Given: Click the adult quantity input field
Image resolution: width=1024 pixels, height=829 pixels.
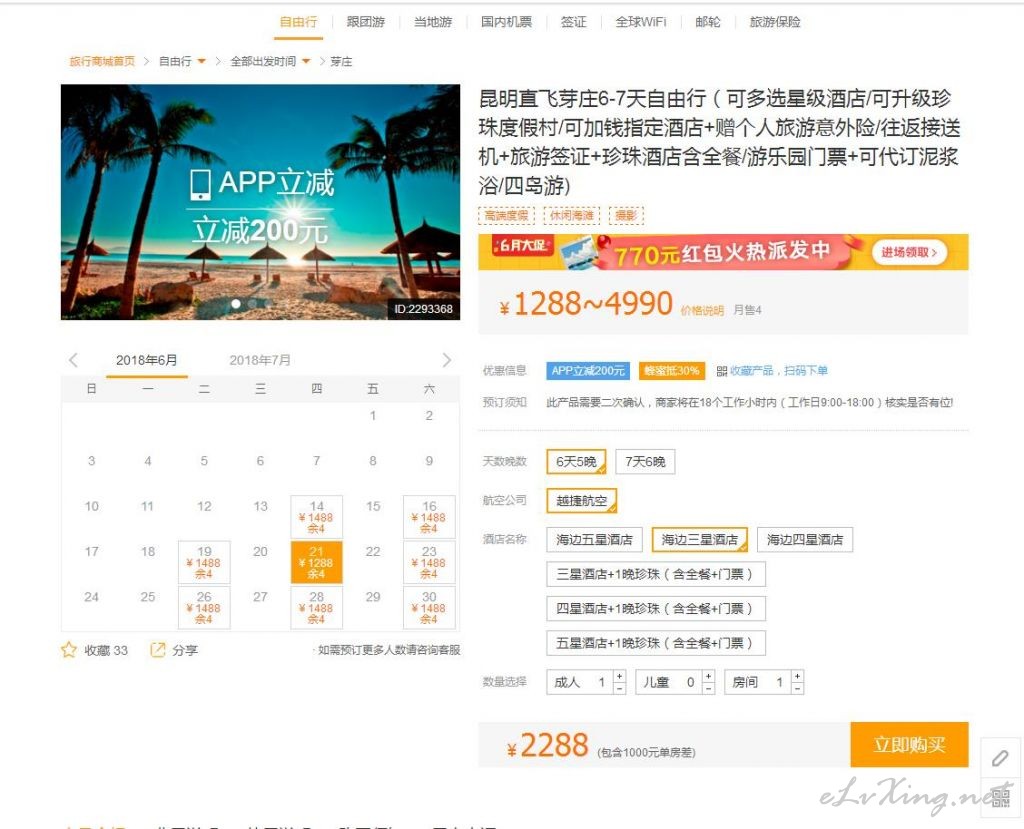Looking at the screenshot, I should click(580, 682).
